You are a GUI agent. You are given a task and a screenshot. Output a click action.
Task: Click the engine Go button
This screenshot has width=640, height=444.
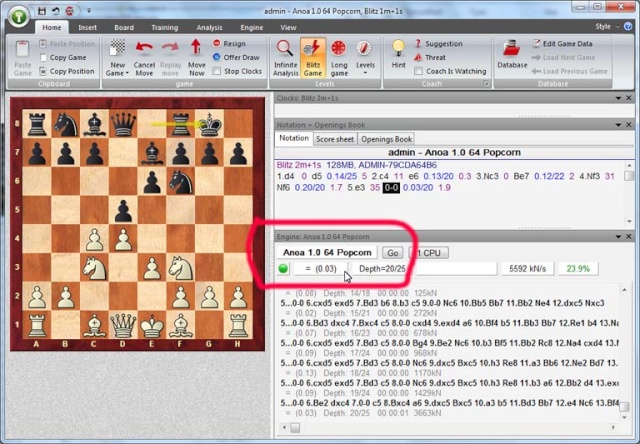[x=392, y=253]
